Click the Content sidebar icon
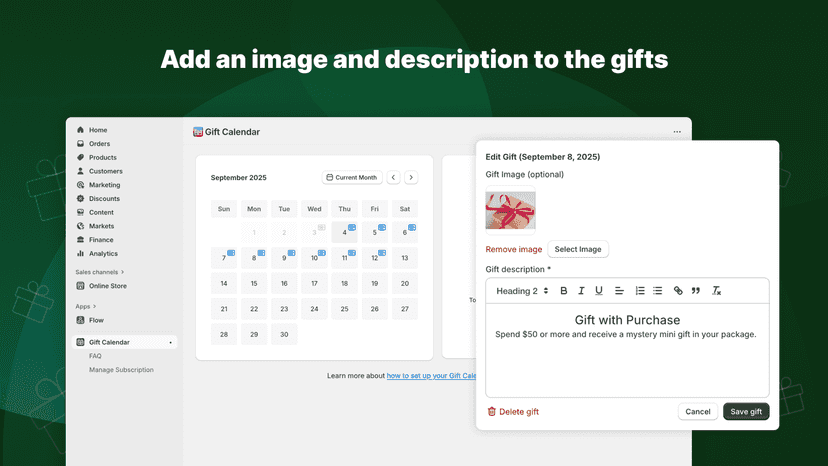The width and height of the screenshot is (828, 466). [x=80, y=212]
